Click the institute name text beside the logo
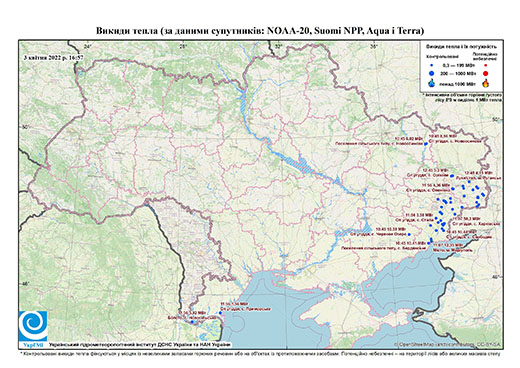 coord(140,345)
